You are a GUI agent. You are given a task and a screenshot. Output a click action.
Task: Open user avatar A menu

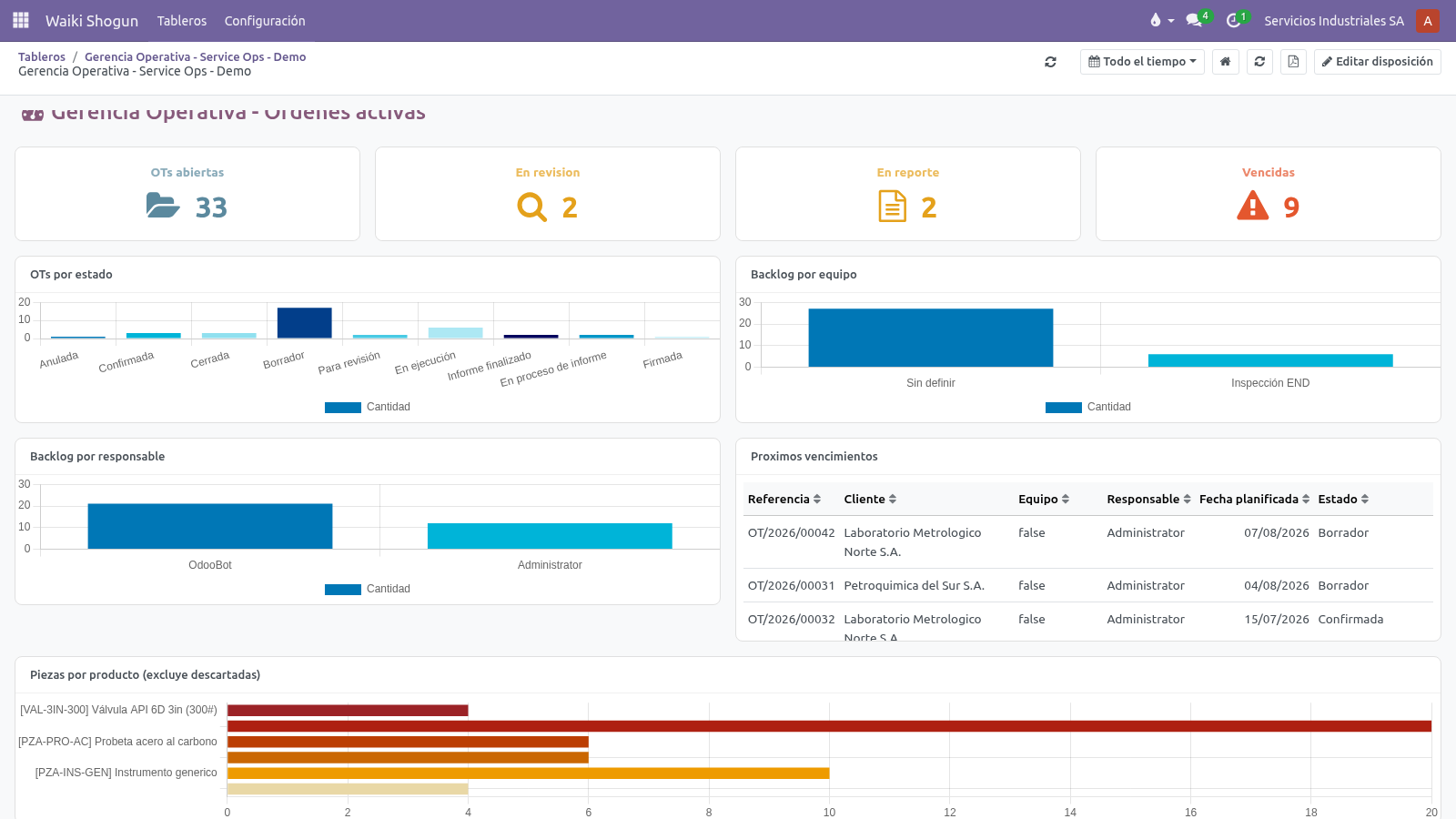pyautogui.click(x=1427, y=20)
